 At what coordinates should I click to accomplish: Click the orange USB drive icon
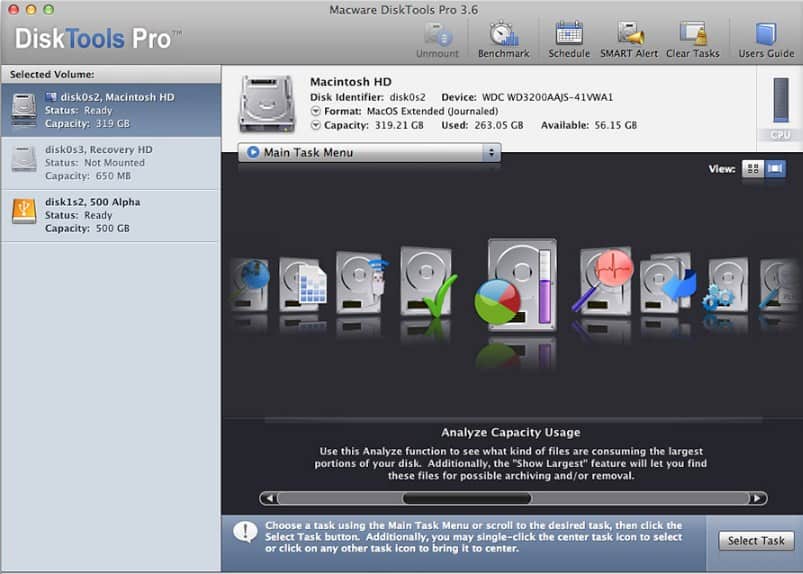[x=24, y=211]
